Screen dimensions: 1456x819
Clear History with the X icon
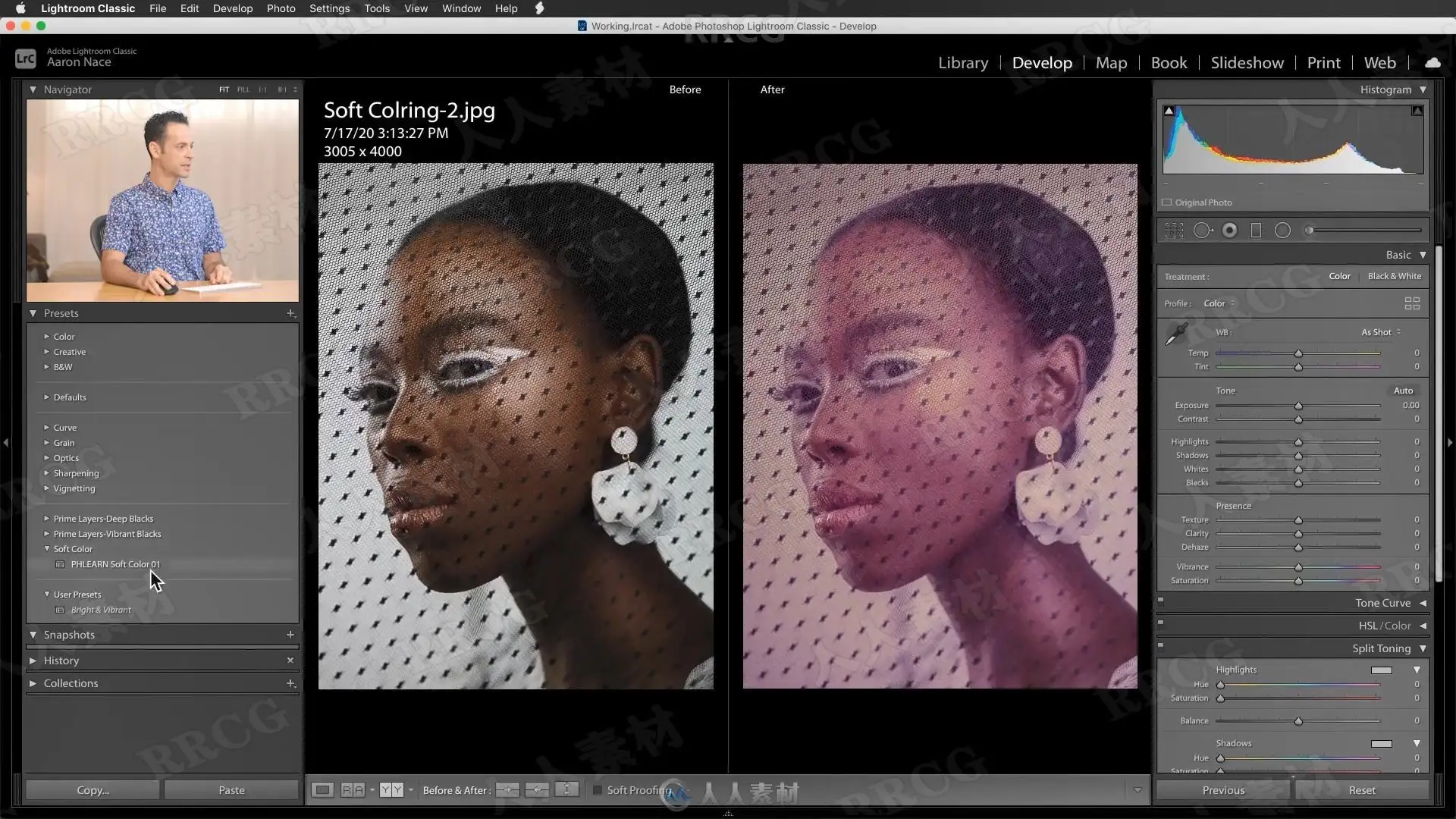point(290,661)
